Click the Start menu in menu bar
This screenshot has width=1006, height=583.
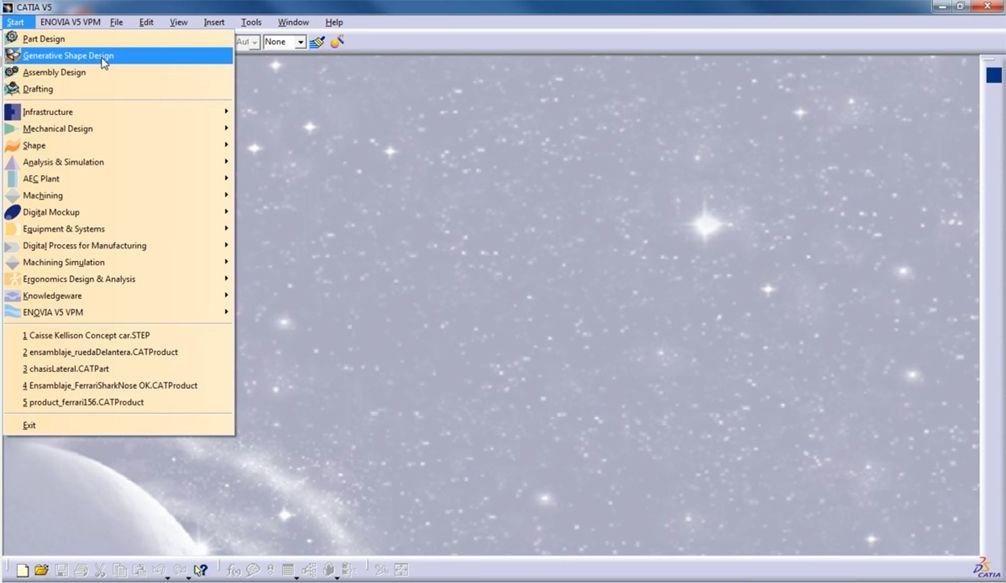click(15, 22)
